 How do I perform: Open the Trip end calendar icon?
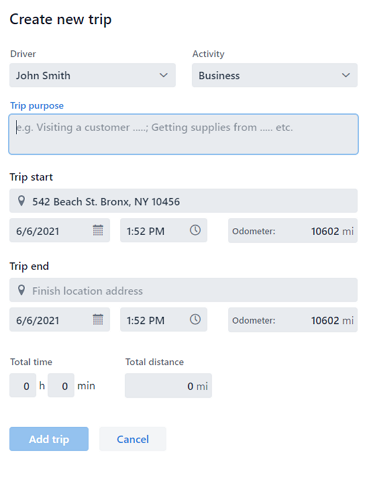click(98, 319)
